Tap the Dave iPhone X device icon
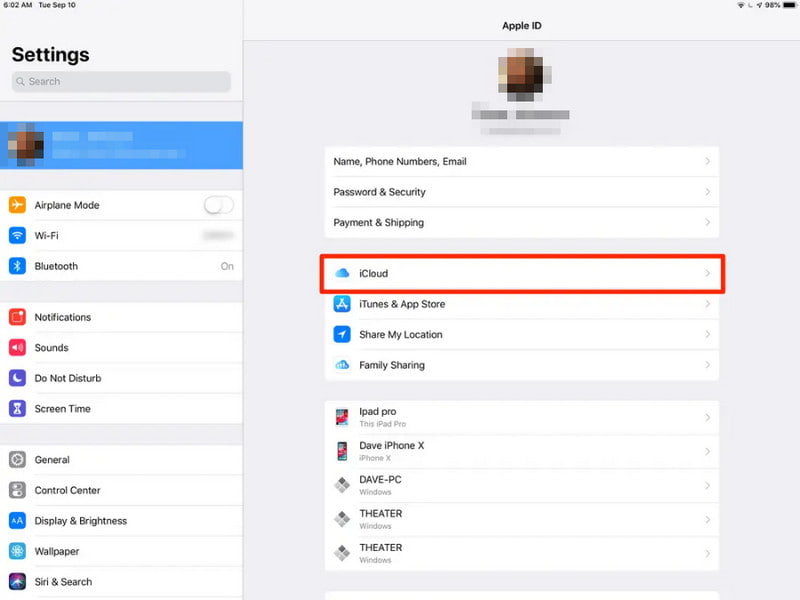The width and height of the screenshot is (800, 600). [342, 452]
